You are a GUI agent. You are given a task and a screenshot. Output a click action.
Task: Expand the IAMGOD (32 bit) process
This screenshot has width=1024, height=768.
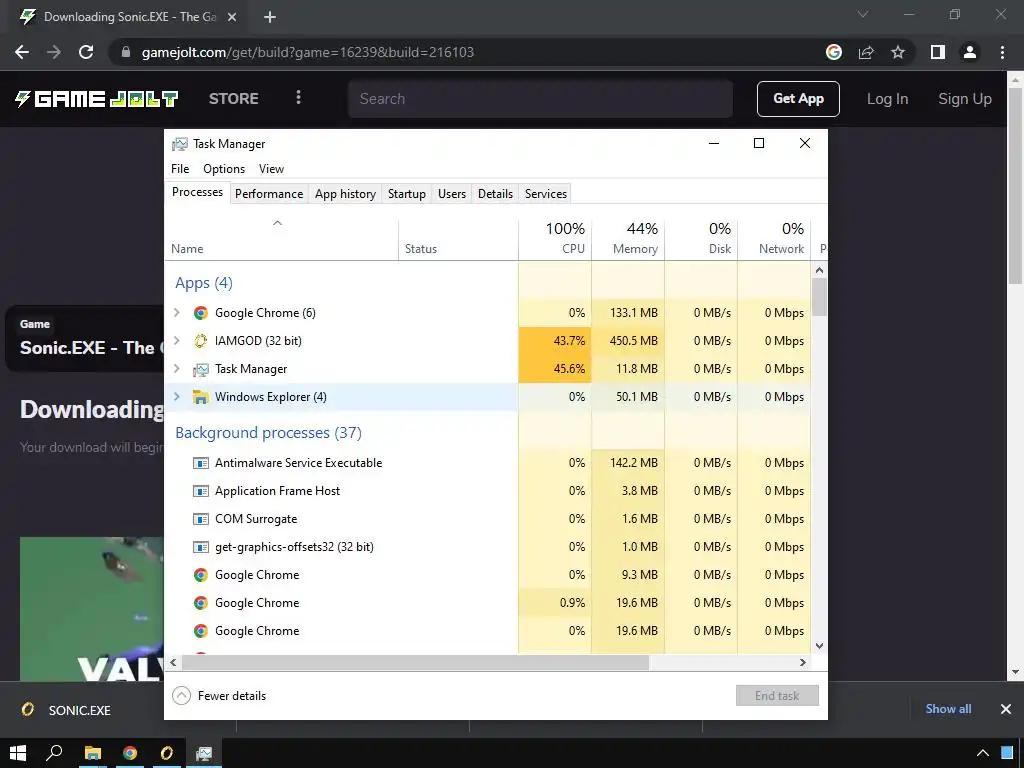[176, 341]
